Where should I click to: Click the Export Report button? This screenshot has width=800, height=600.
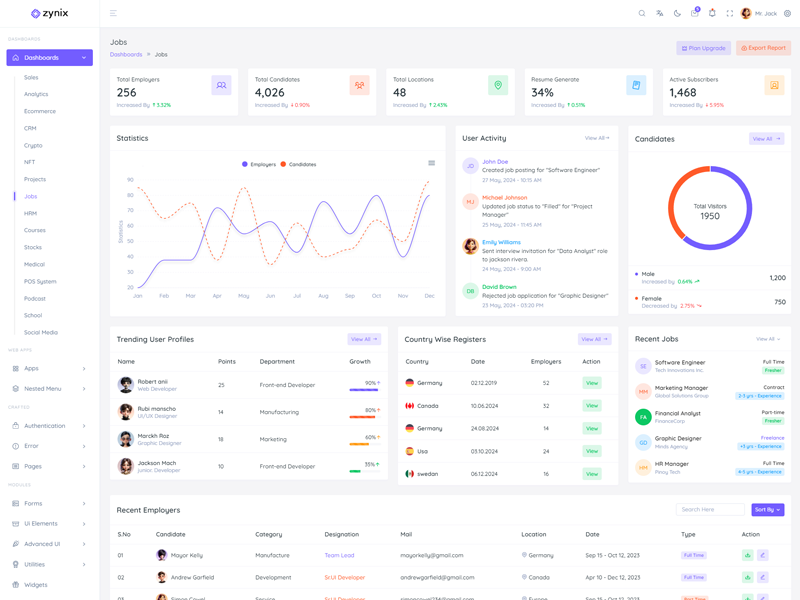pyautogui.click(x=763, y=48)
